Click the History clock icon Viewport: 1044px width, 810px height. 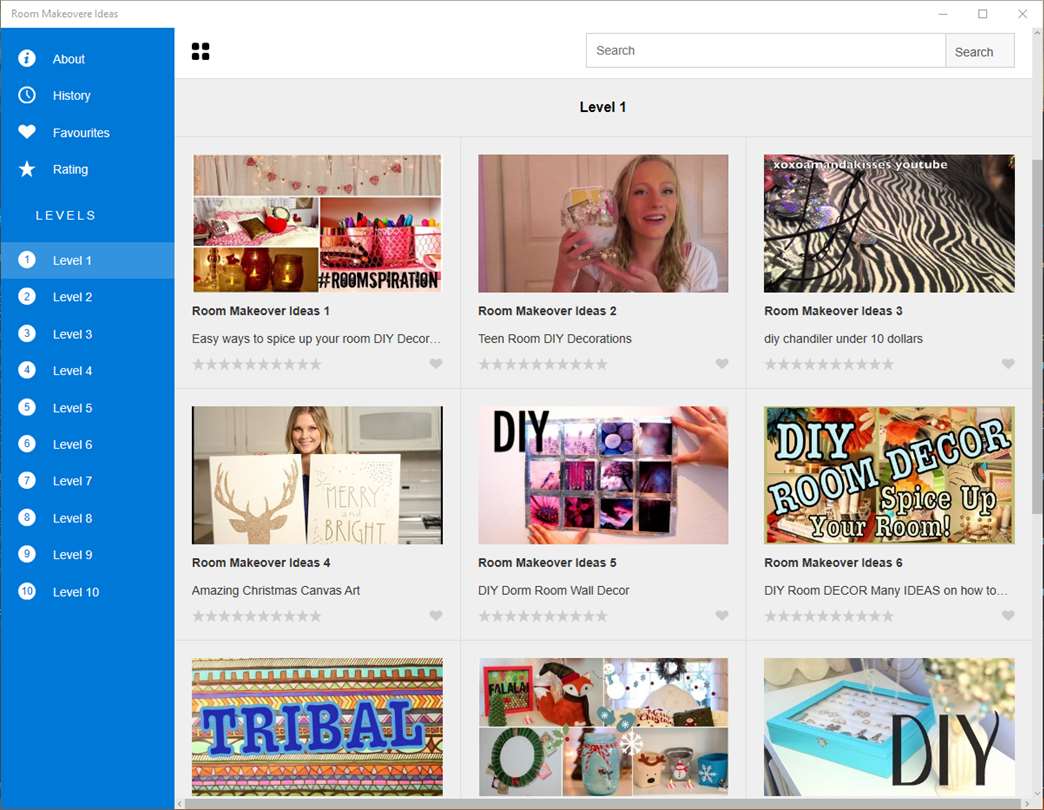coord(27,95)
